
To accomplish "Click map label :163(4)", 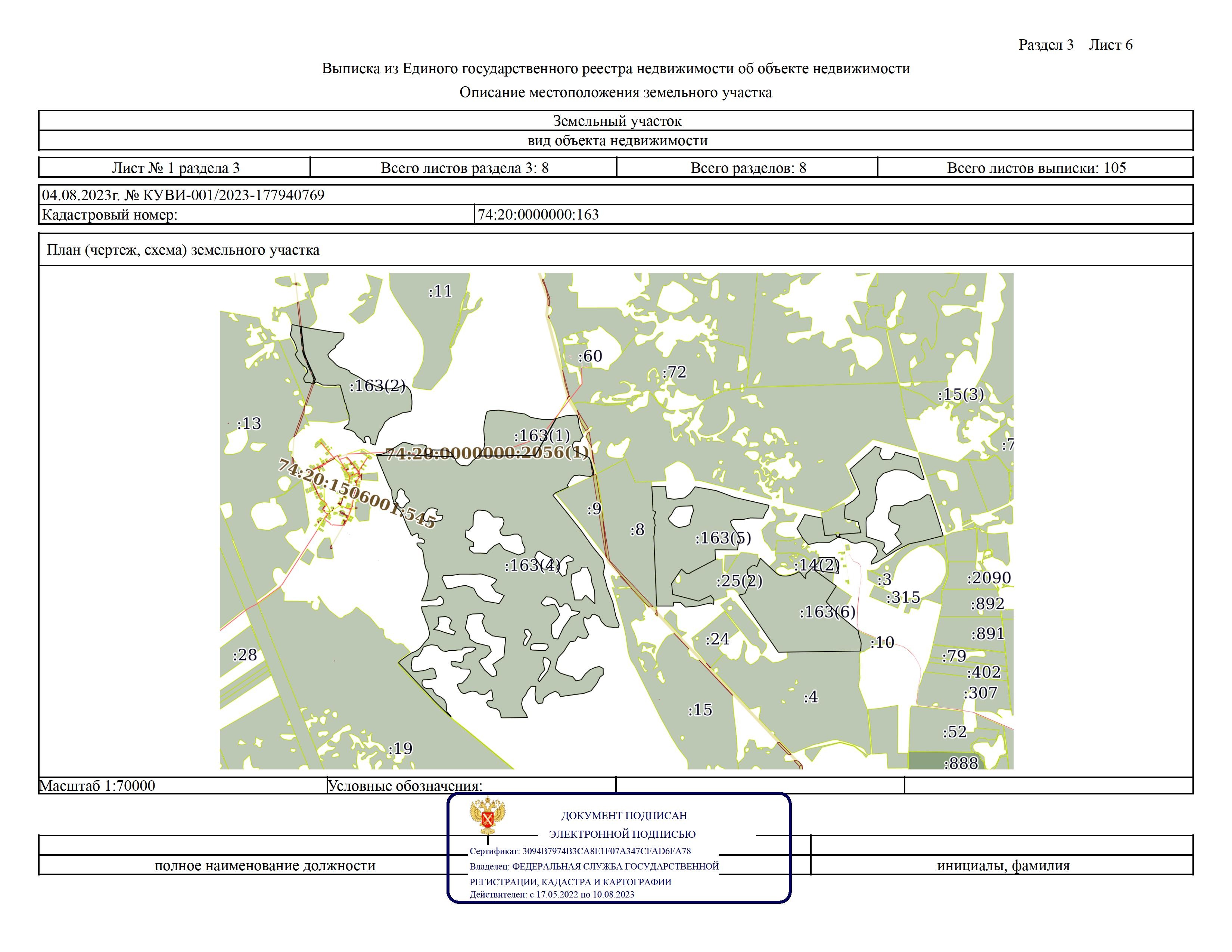I will tap(533, 565).
